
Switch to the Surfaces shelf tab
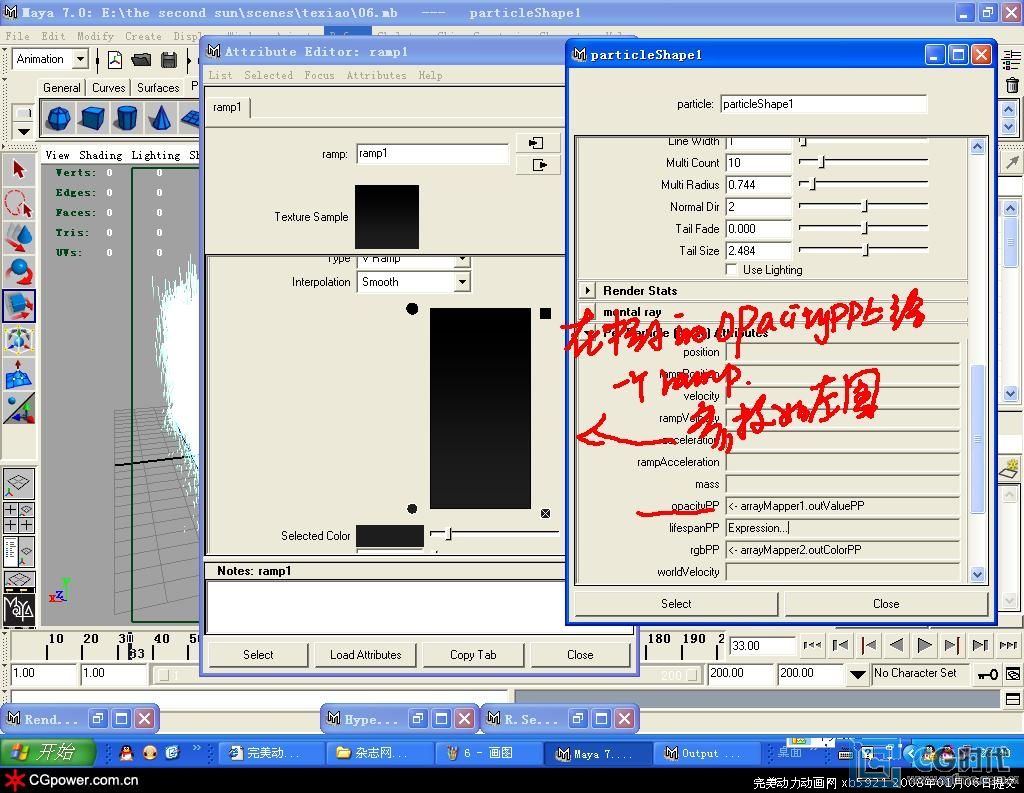click(158, 88)
